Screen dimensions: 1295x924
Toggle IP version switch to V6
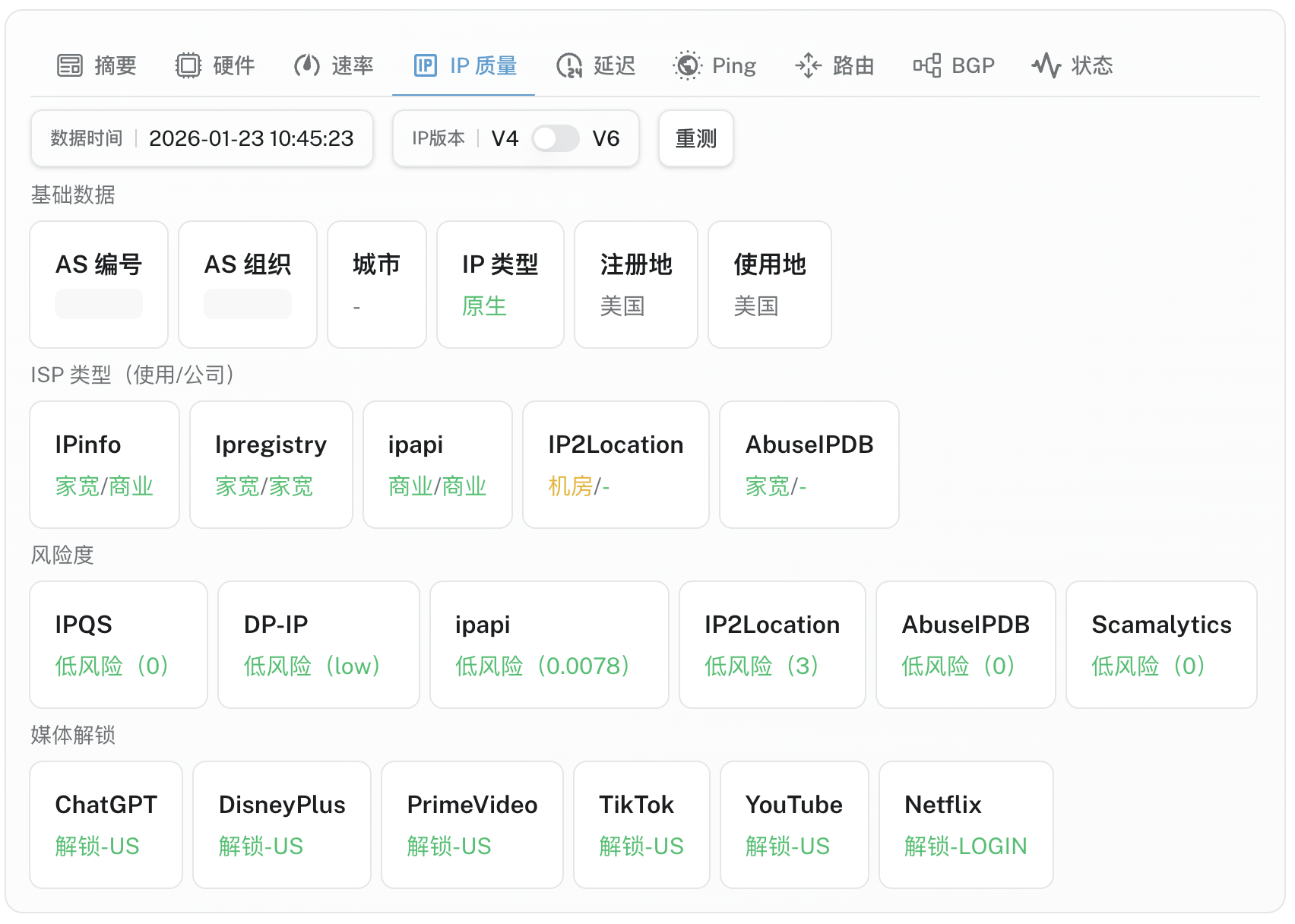pos(556,138)
